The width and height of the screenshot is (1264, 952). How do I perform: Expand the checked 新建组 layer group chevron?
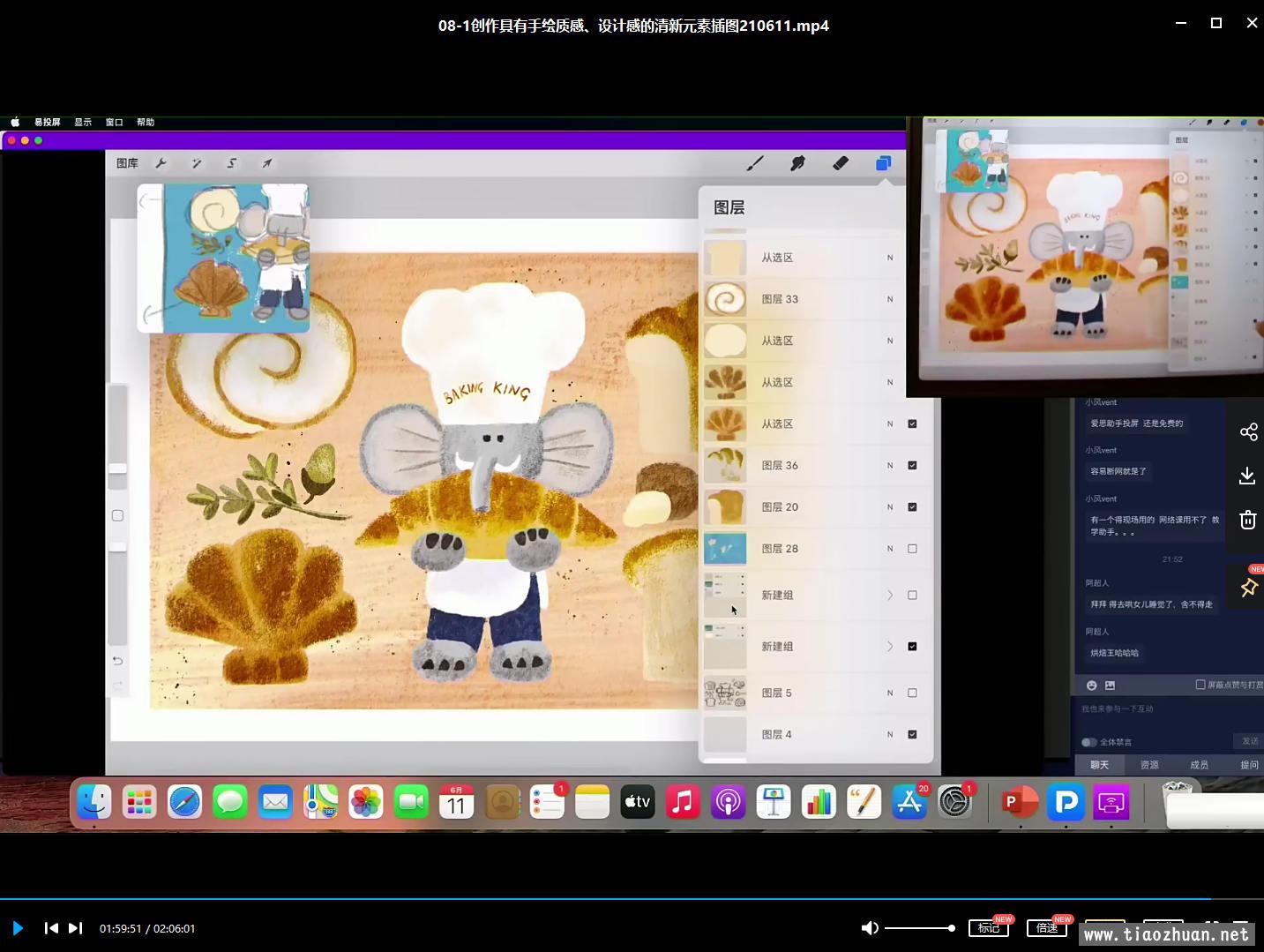(x=890, y=647)
